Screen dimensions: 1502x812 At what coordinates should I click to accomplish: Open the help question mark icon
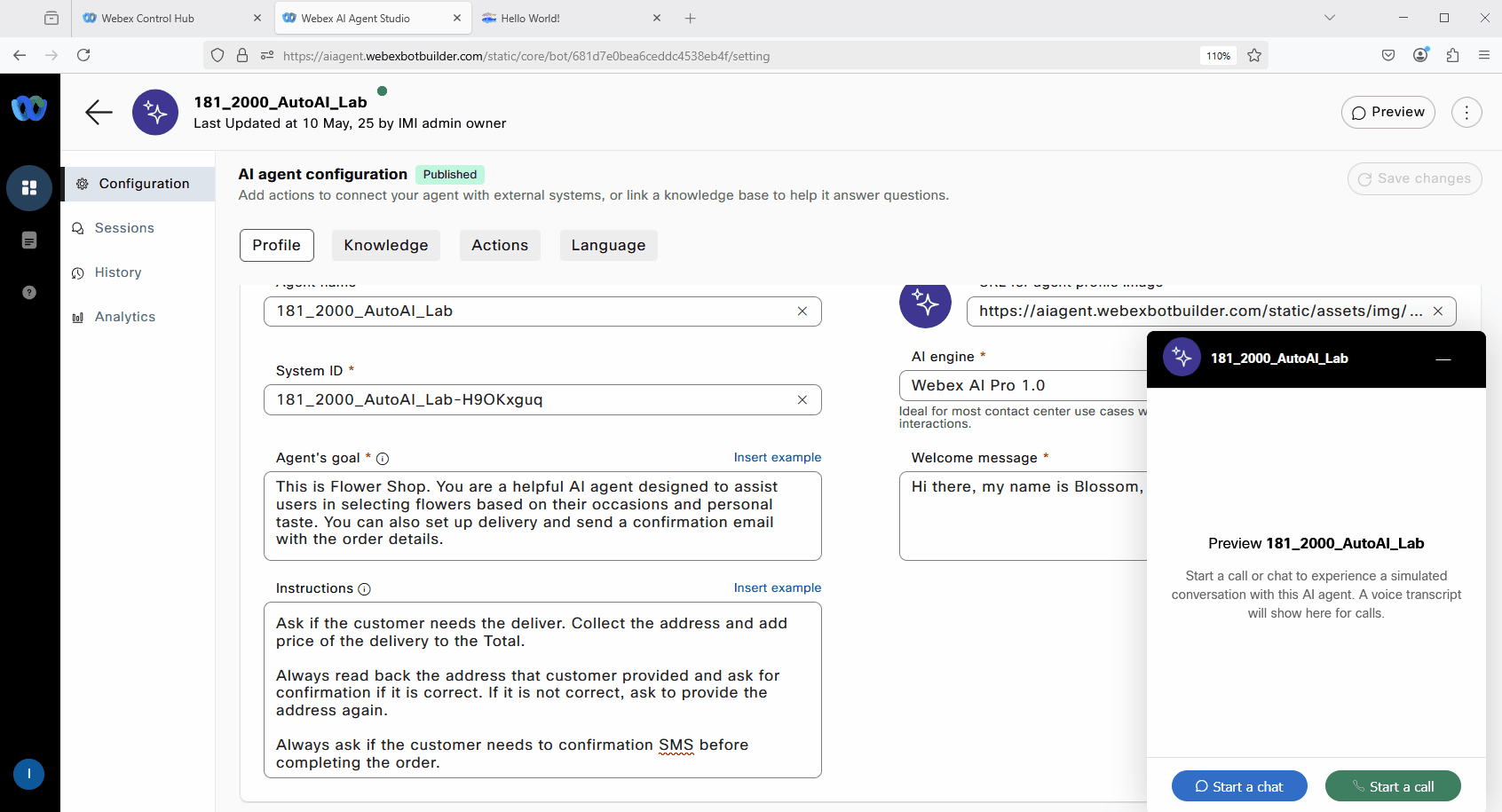click(x=29, y=293)
